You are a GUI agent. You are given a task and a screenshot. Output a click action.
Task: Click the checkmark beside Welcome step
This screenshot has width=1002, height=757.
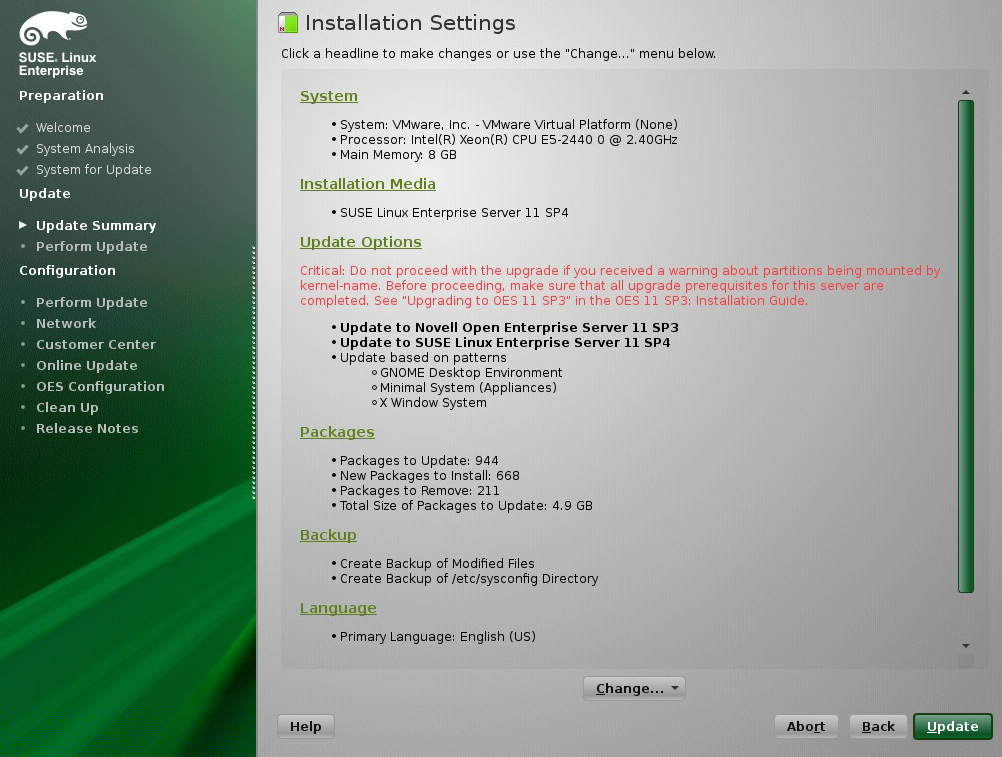pos(22,128)
